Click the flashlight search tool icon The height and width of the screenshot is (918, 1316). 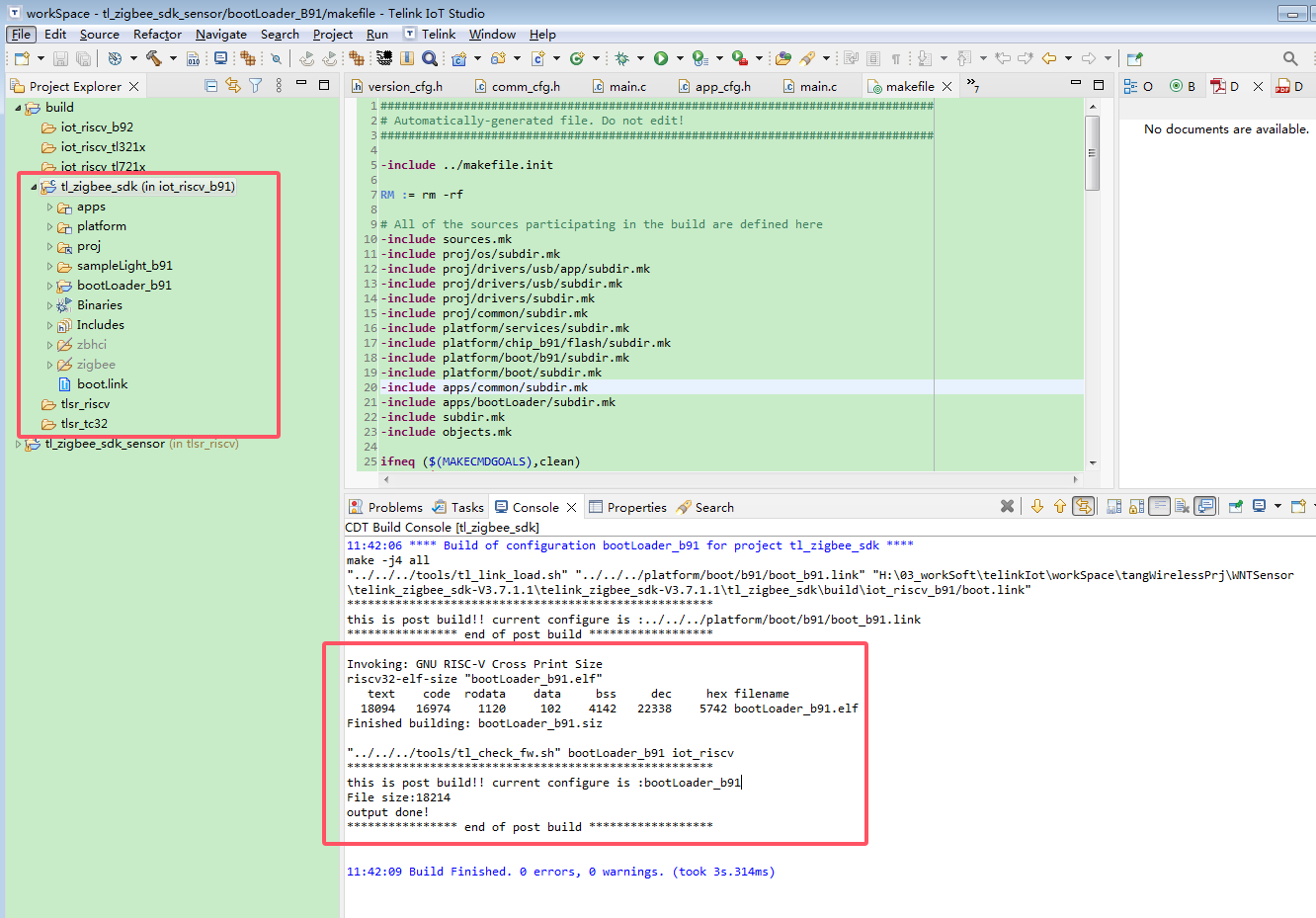tap(808, 59)
